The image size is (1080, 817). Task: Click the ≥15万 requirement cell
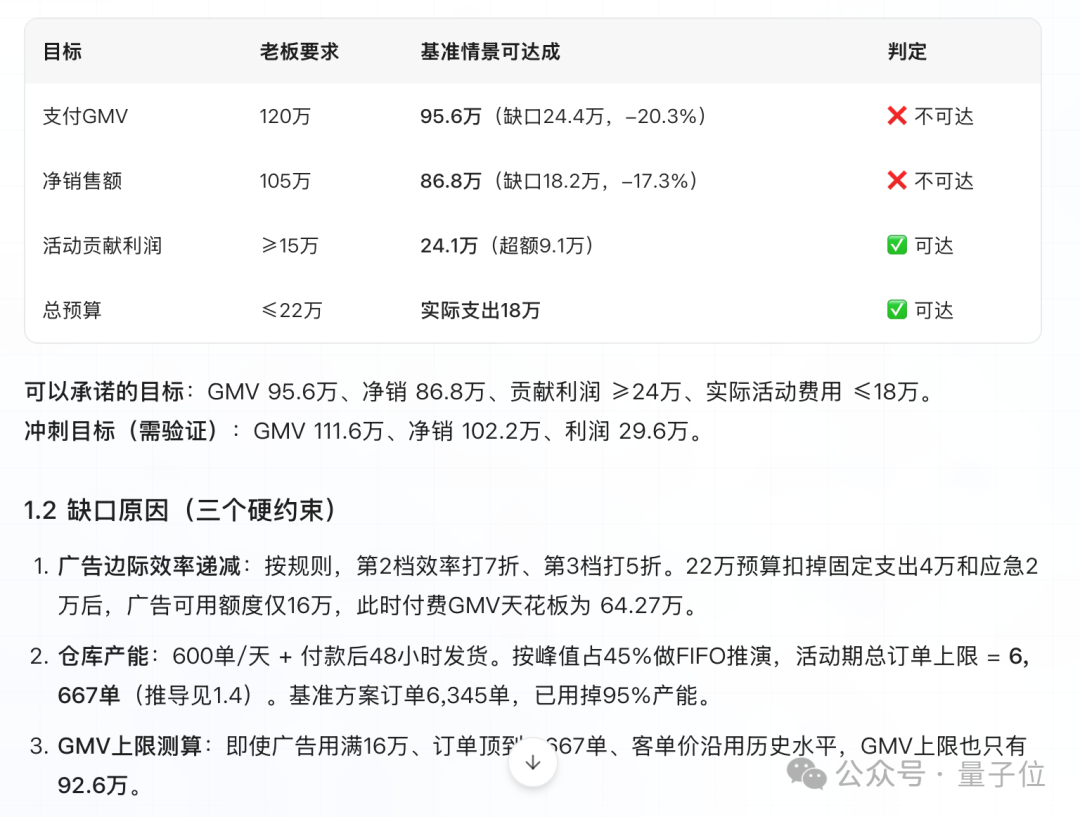(289, 246)
